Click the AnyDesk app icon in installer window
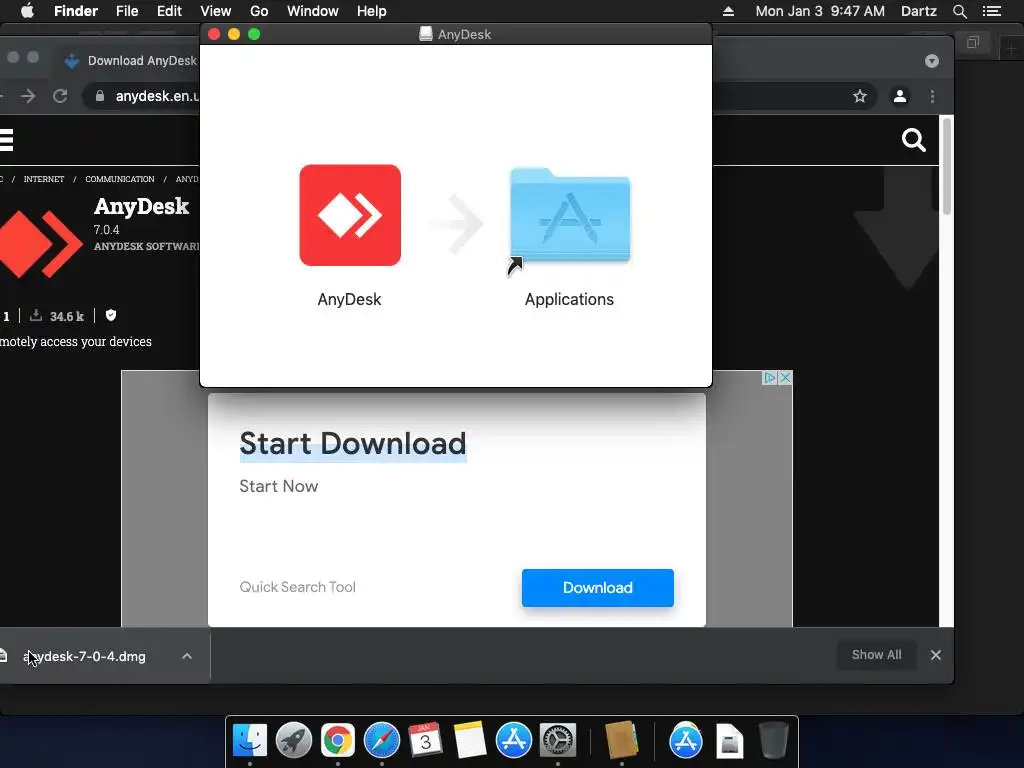This screenshot has height=768, width=1024. (350, 215)
